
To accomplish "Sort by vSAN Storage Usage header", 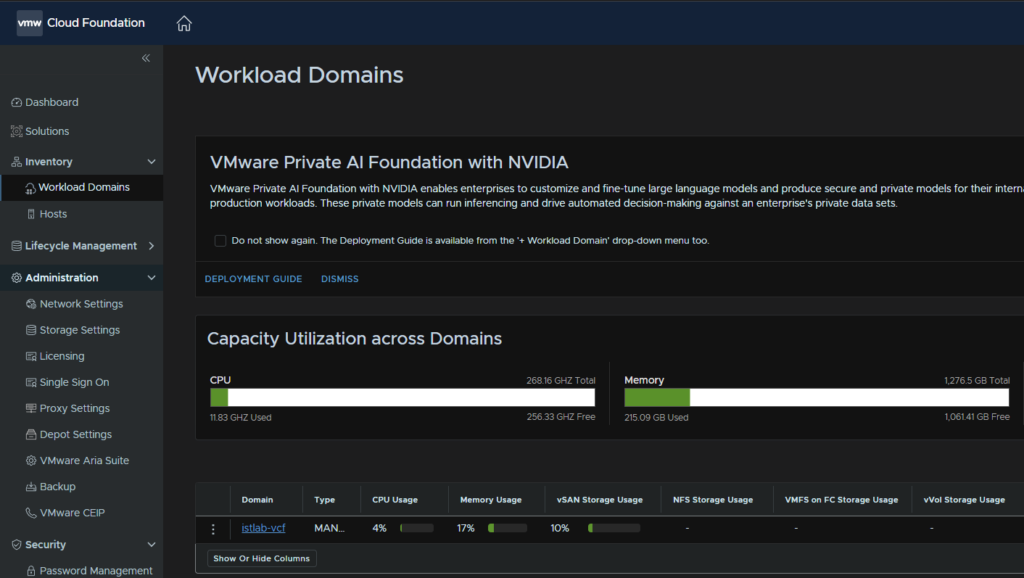I will click(x=600, y=500).
